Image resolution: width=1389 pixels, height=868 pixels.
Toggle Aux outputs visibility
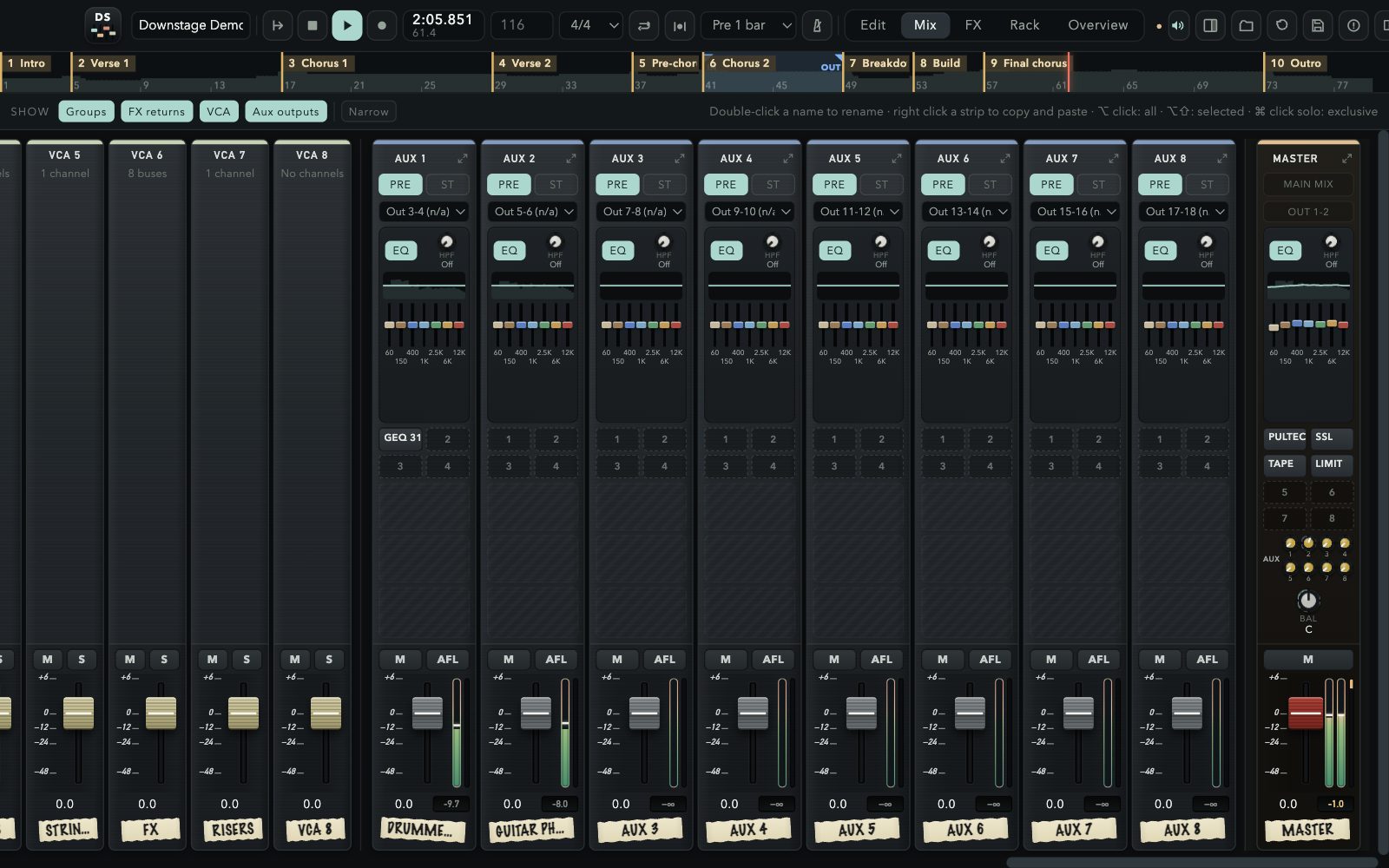tap(286, 111)
